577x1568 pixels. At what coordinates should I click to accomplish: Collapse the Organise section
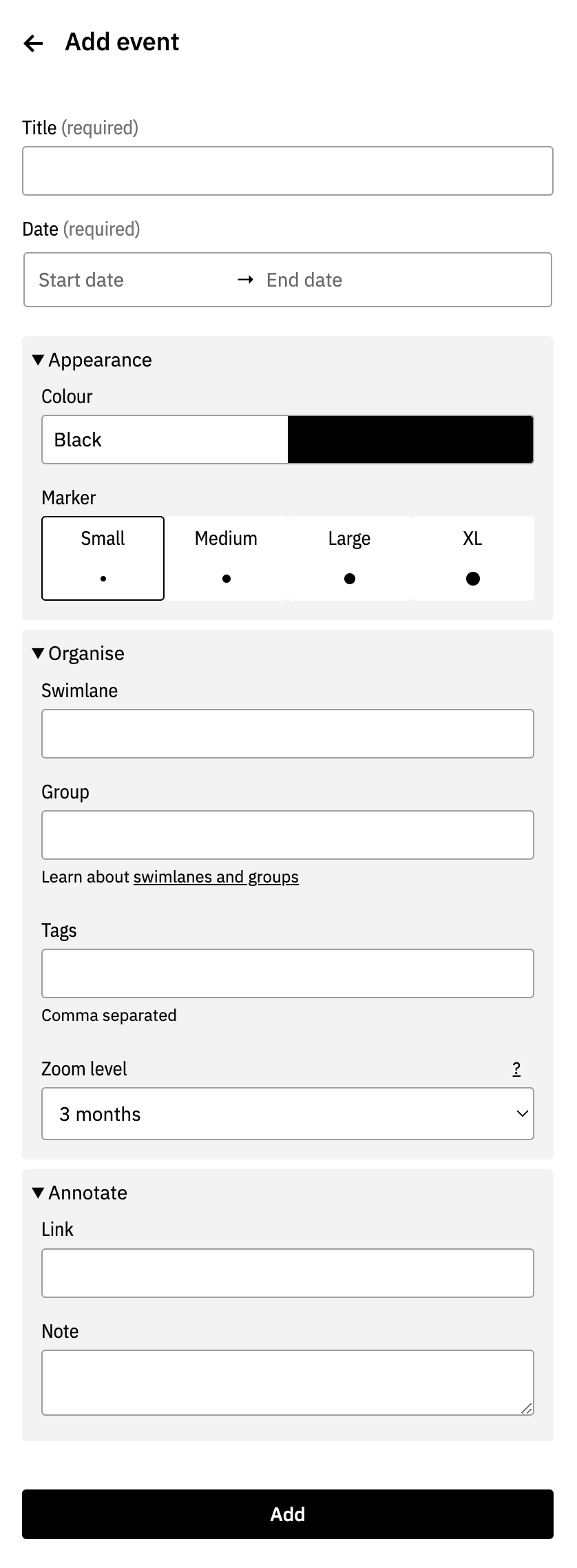(78, 653)
